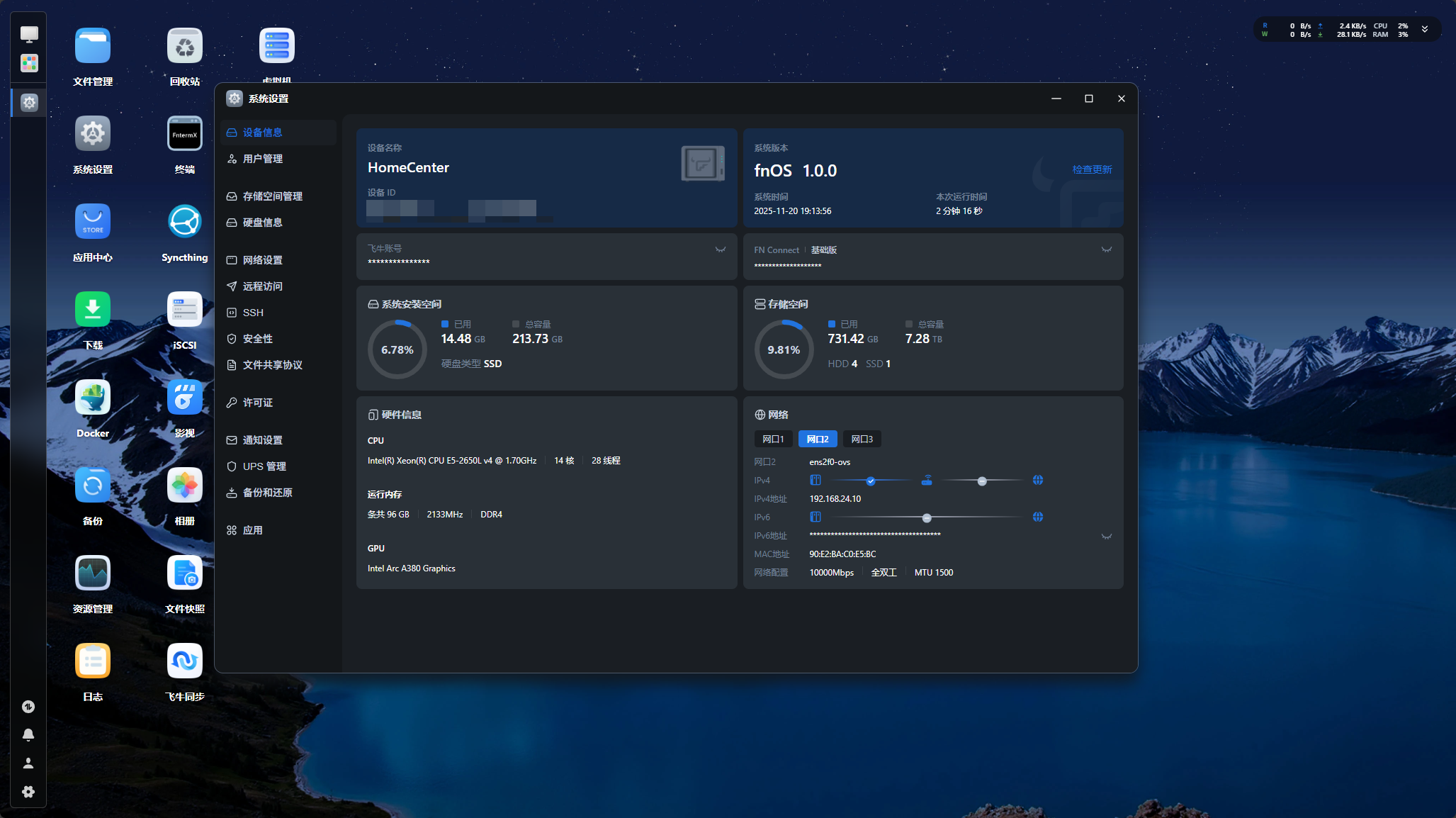Open 文件快照 snapshot app

point(184,573)
